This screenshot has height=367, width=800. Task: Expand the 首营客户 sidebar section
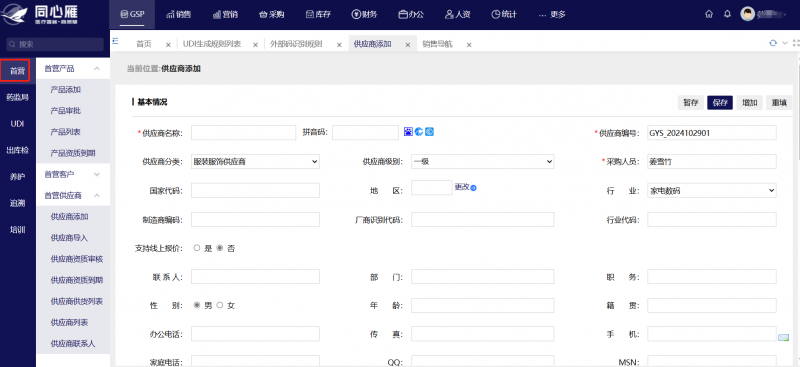pos(72,174)
